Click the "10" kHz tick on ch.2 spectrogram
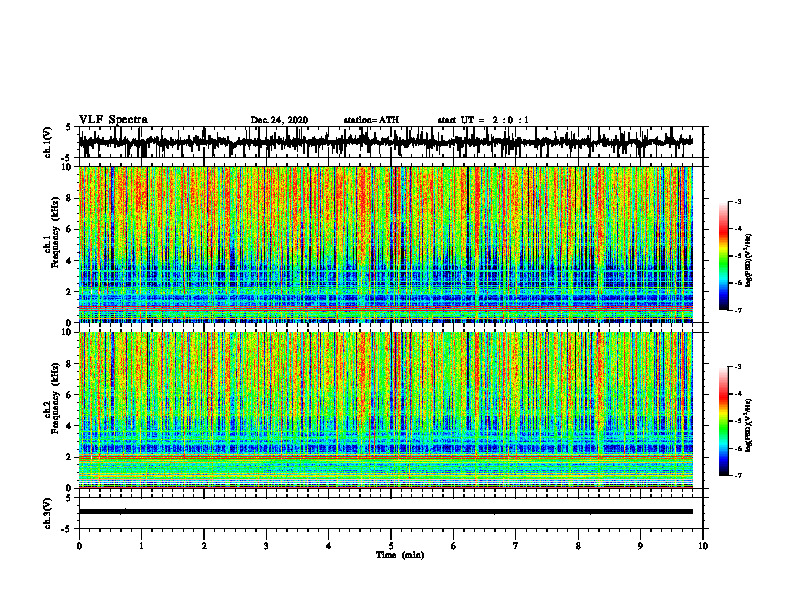The width and height of the screenshot is (792, 612). coord(68,332)
